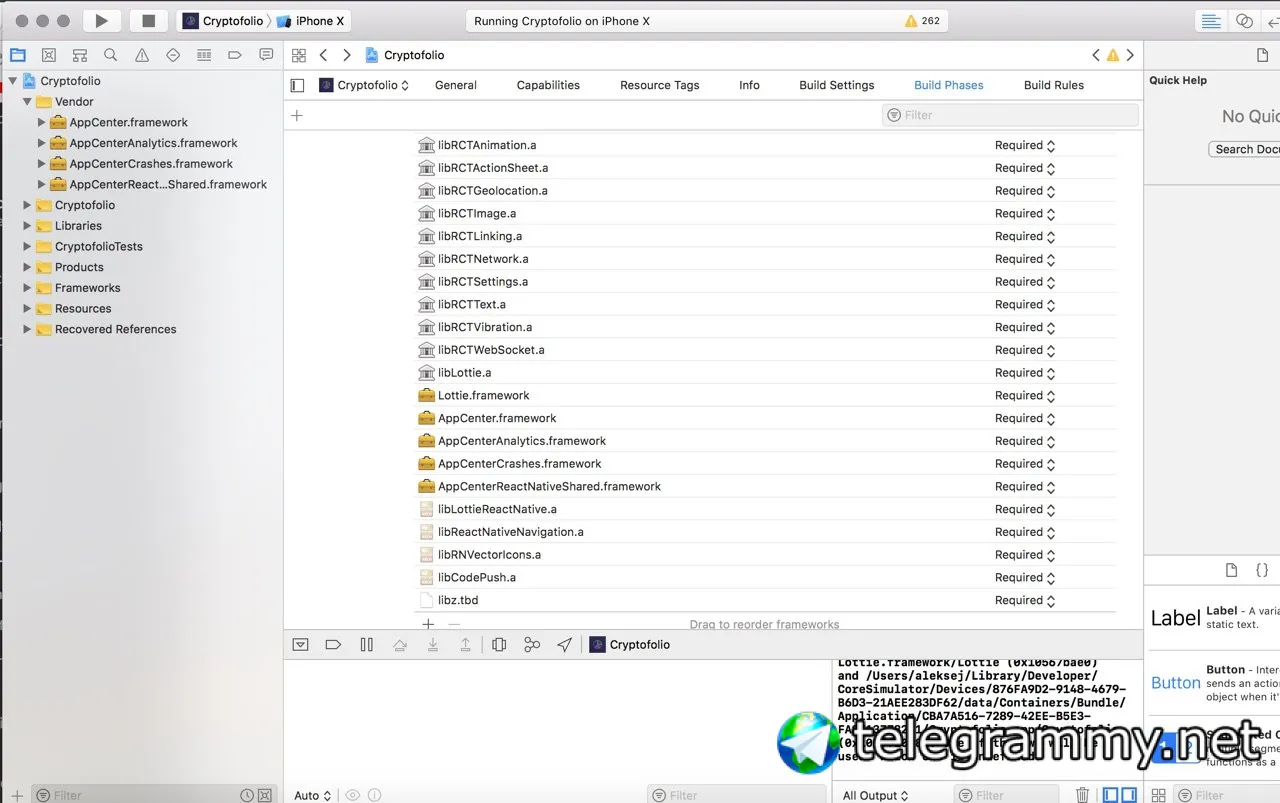Pause program execution in debug bar
This screenshot has width=1280, height=803.
click(x=366, y=645)
